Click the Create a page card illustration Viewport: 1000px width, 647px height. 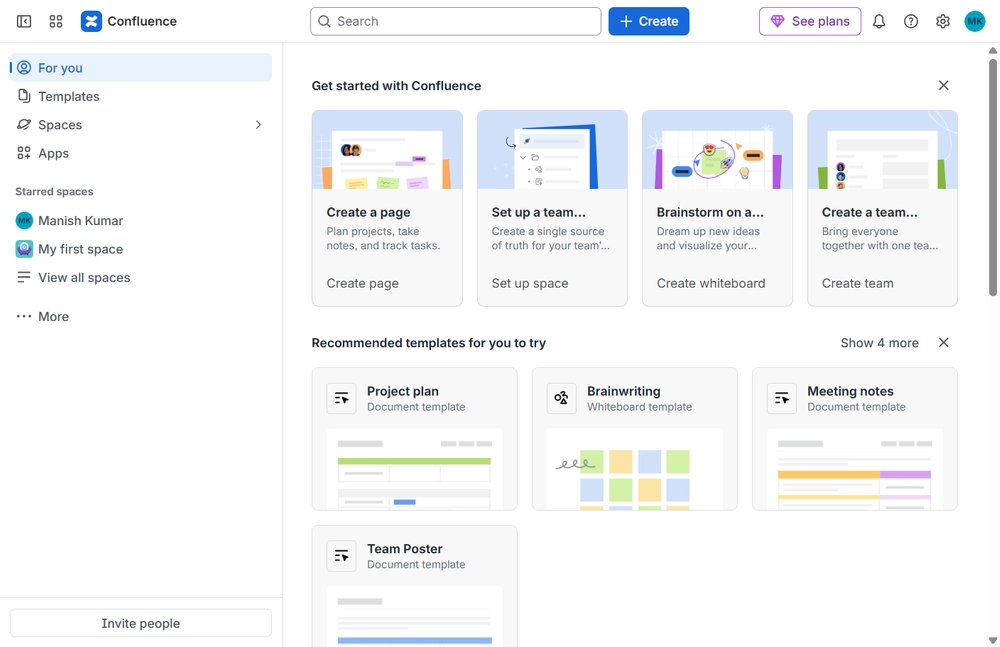pyautogui.click(x=387, y=150)
